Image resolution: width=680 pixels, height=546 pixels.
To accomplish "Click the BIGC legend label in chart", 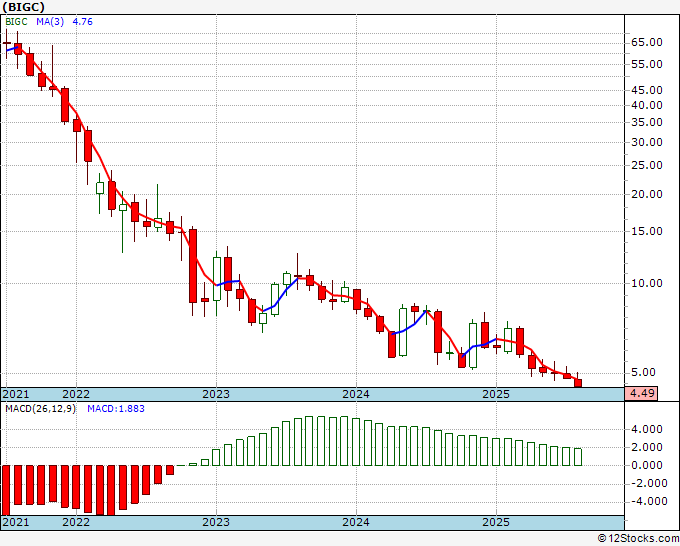I will pos(16,22).
